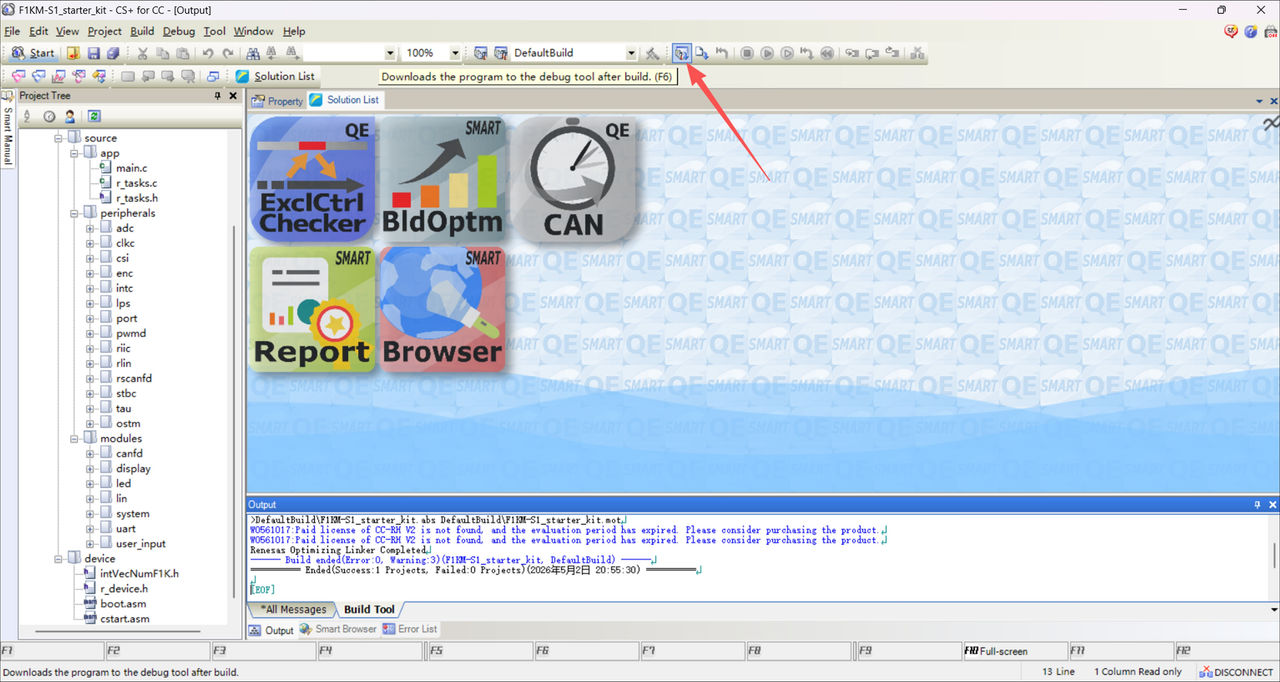Screen dimensions: 1280x682
Task: Expand the rscanfd folder node
Action: [90, 378]
